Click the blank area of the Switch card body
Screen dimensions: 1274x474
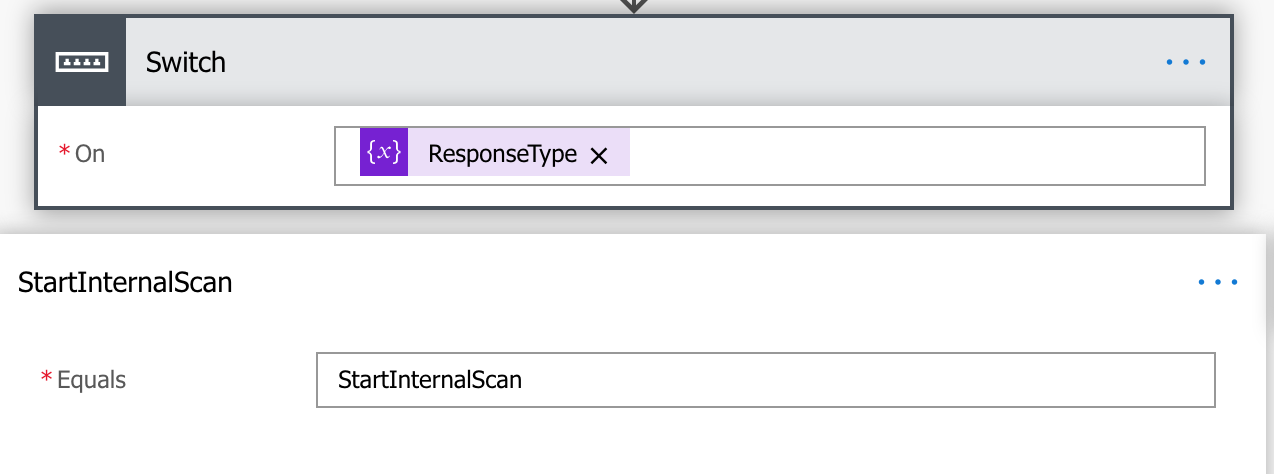point(200,190)
